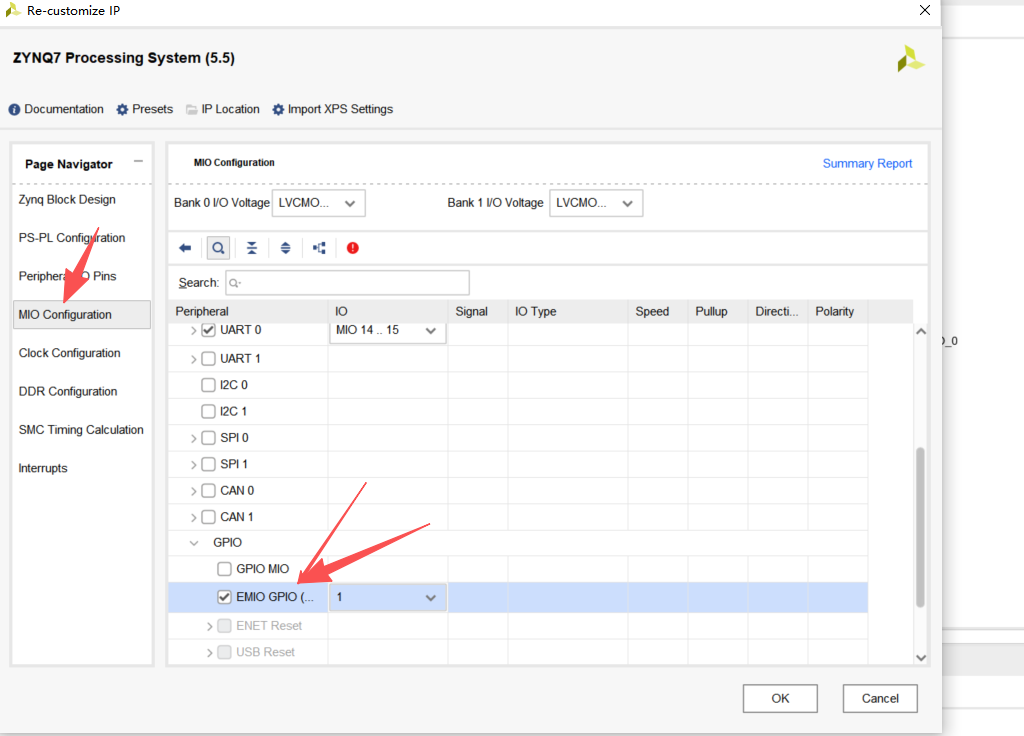Click the scroll up arrow of peripheral list

(x=921, y=332)
